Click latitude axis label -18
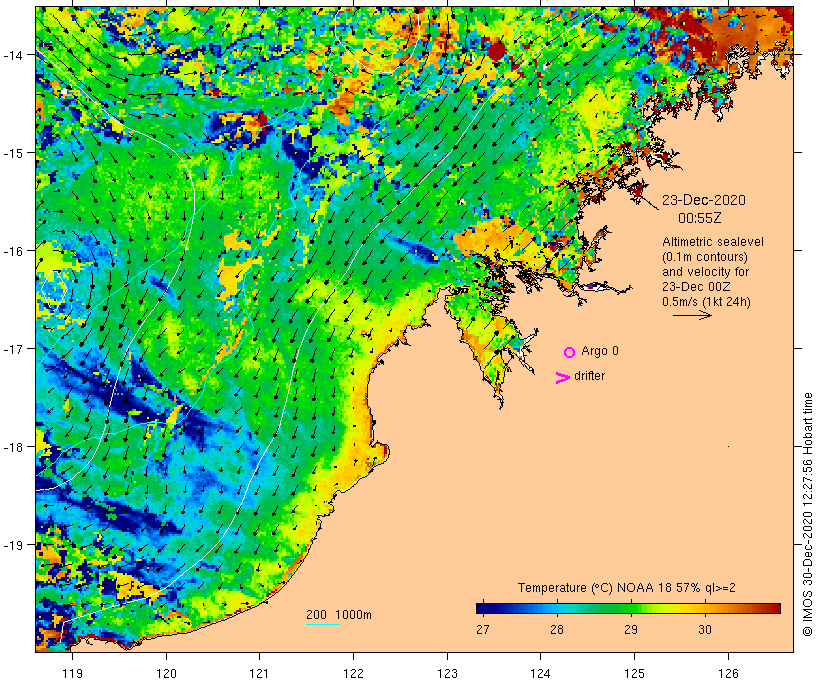Screen dimensions: 820x680 13,447
